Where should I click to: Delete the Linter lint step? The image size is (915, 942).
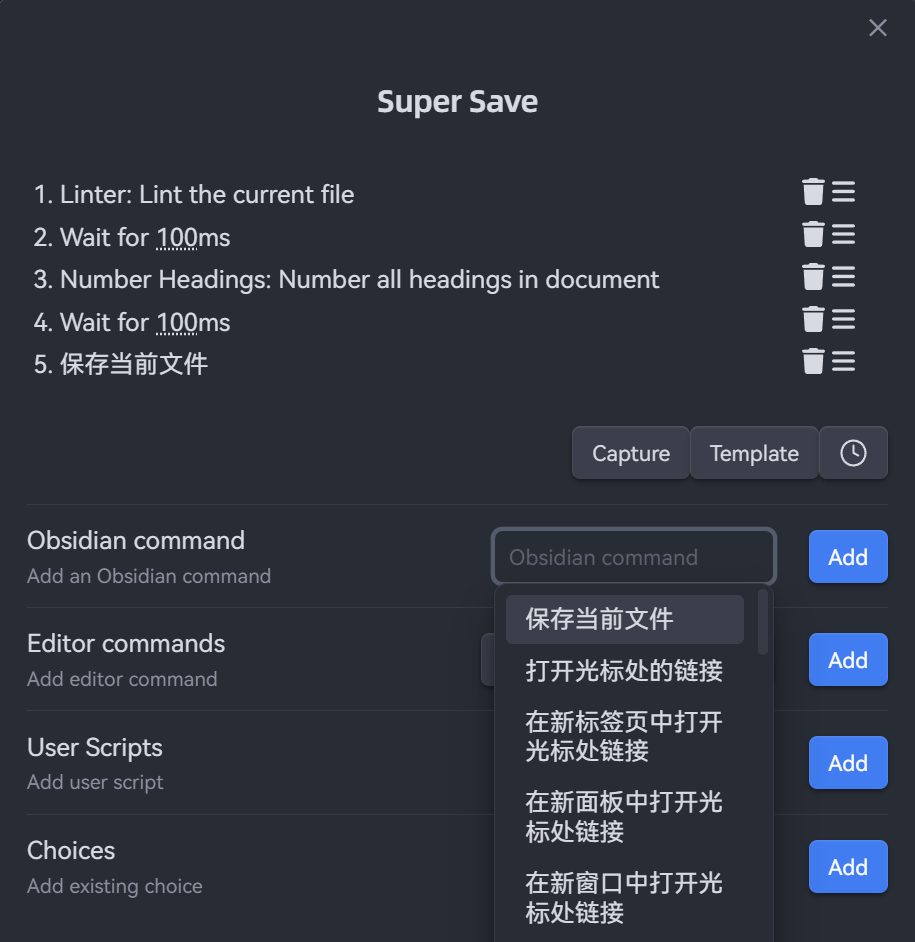tap(813, 192)
